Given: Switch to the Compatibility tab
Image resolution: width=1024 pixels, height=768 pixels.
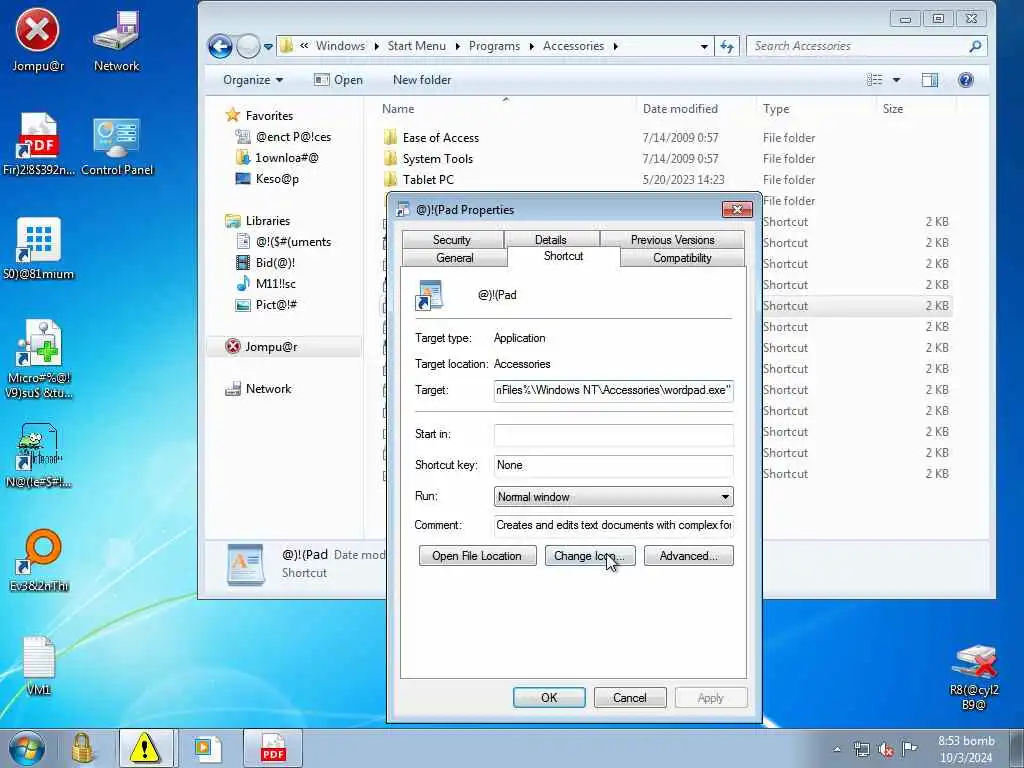Looking at the screenshot, I should [682, 258].
